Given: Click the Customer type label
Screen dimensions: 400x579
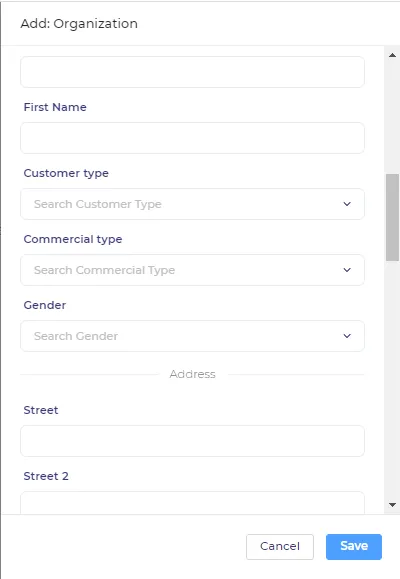Looking at the screenshot, I should (x=66, y=173).
